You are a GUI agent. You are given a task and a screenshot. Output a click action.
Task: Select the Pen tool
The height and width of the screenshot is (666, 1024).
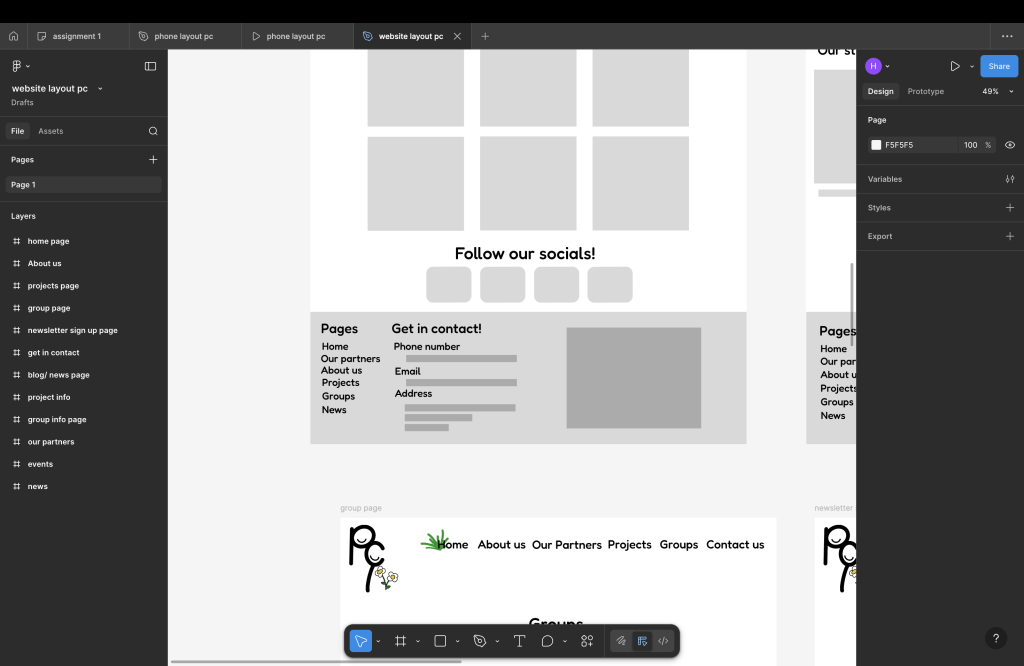(480, 641)
